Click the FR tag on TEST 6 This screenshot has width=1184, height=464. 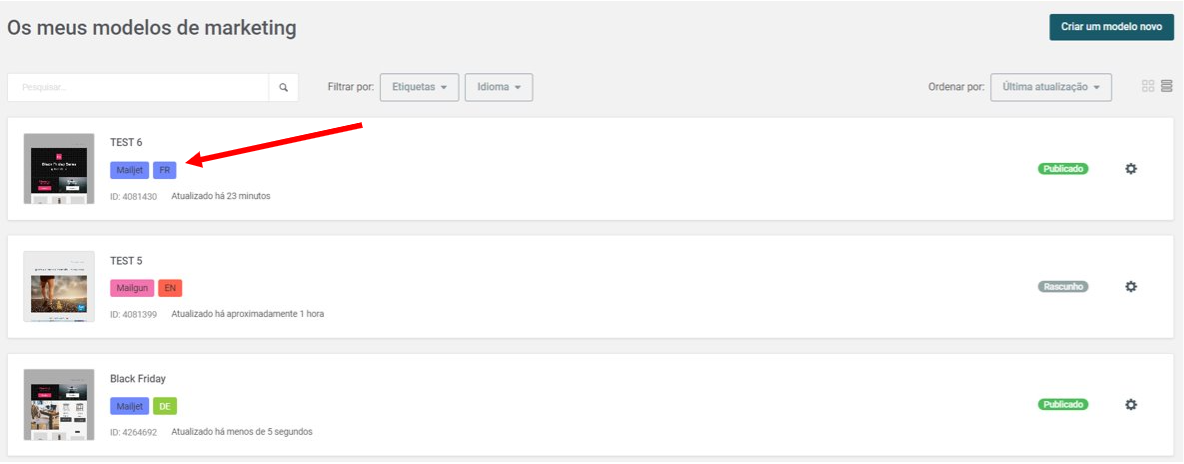[165, 170]
